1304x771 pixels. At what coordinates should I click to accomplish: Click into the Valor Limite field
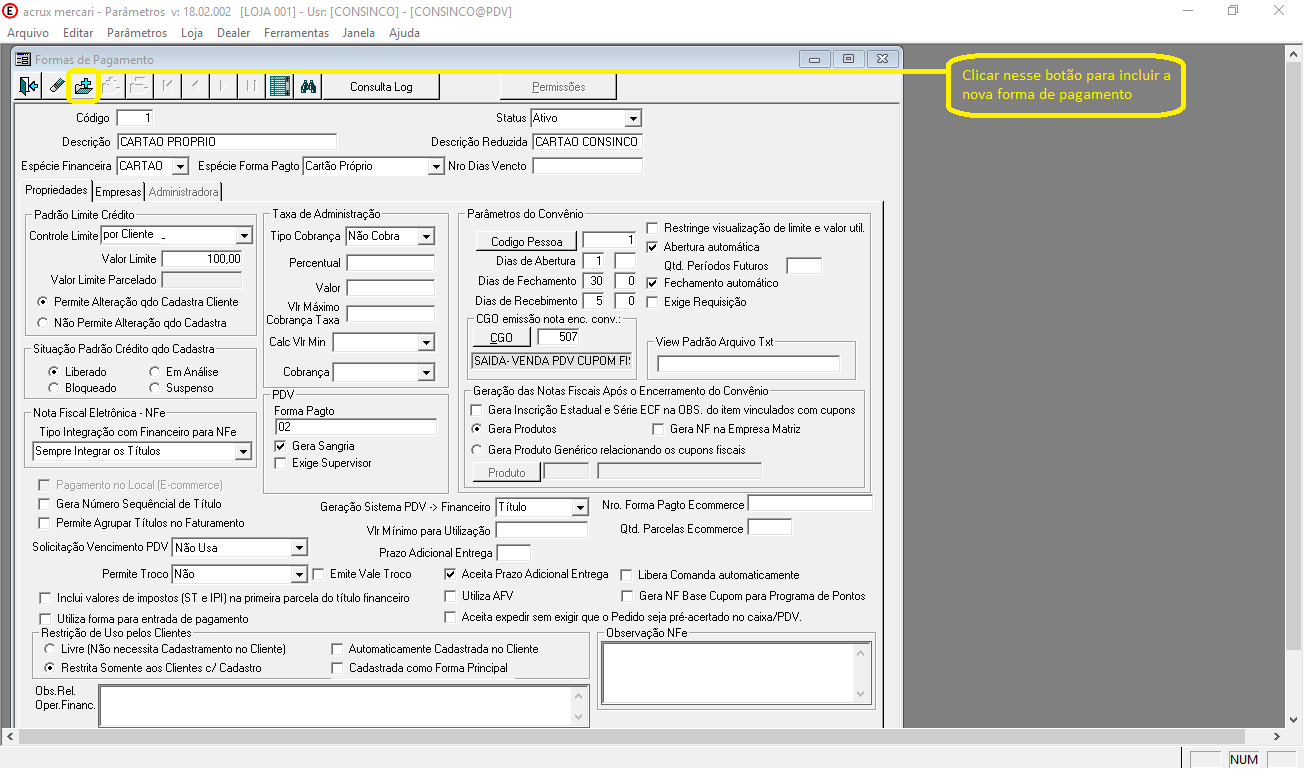tap(202, 259)
